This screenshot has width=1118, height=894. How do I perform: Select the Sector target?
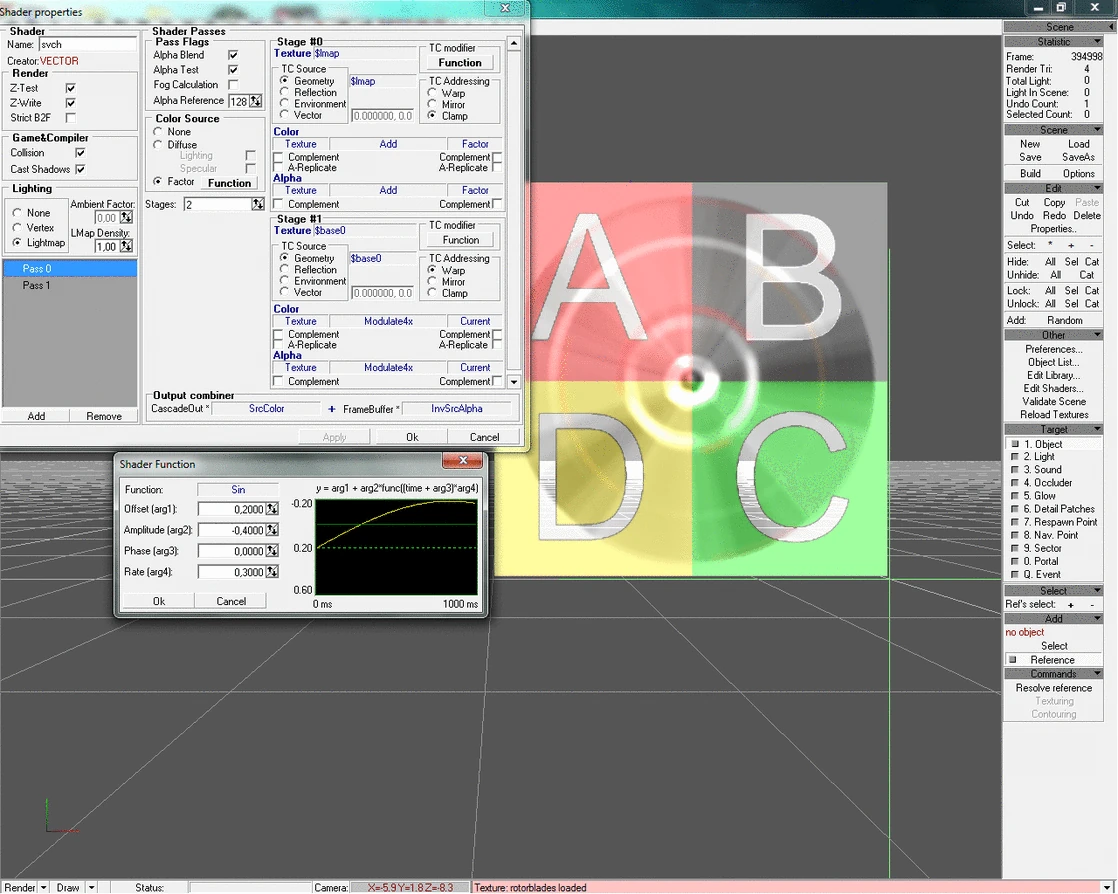click(x=1054, y=548)
